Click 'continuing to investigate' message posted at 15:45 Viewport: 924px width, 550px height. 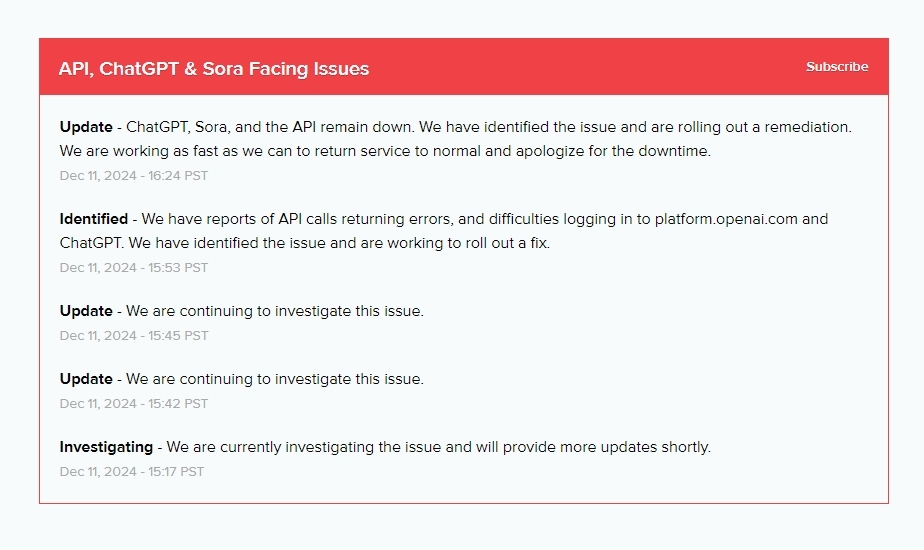coord(275,311)
